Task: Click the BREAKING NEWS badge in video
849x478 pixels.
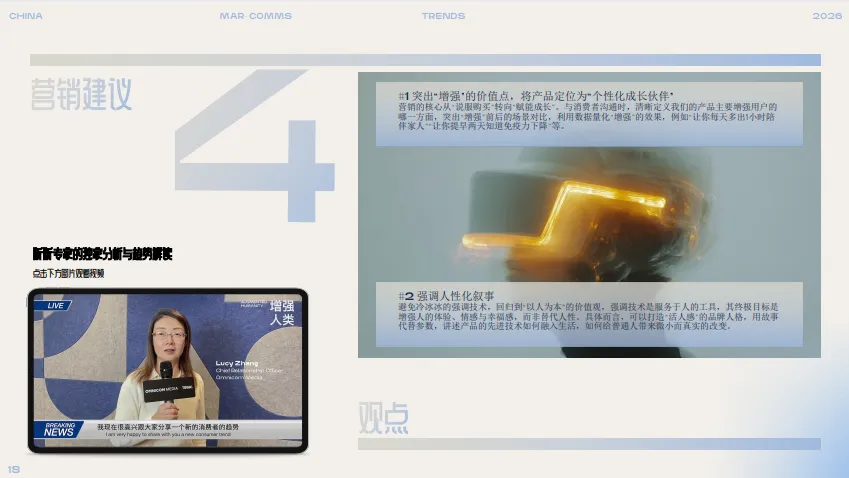Action: coord(58,429)
